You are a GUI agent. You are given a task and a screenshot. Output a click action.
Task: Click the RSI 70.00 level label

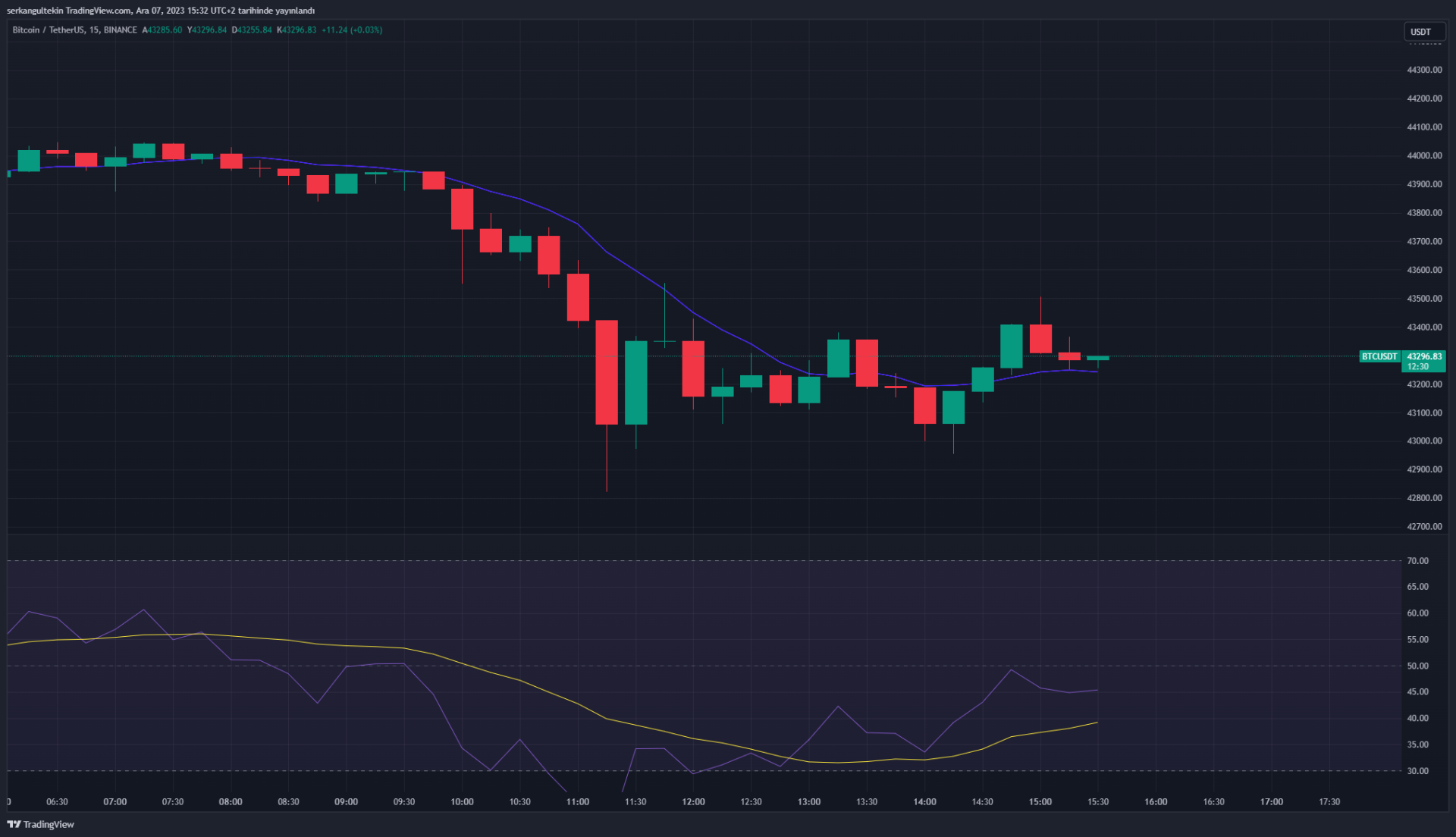[1417, 561]
